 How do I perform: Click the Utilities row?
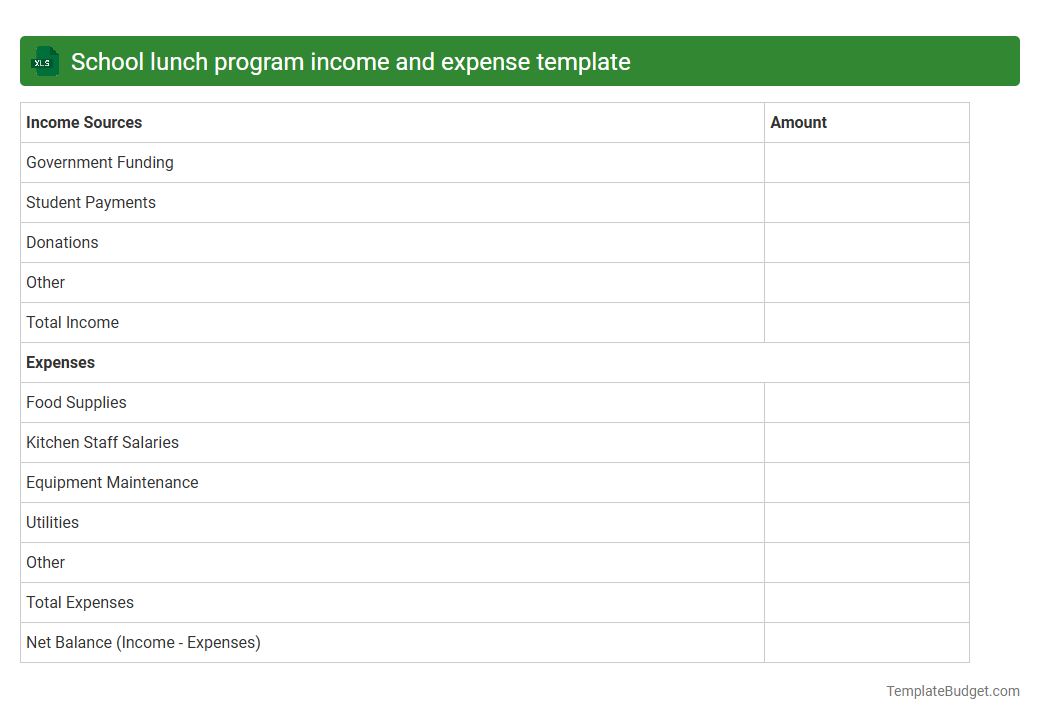click(52, 522)
